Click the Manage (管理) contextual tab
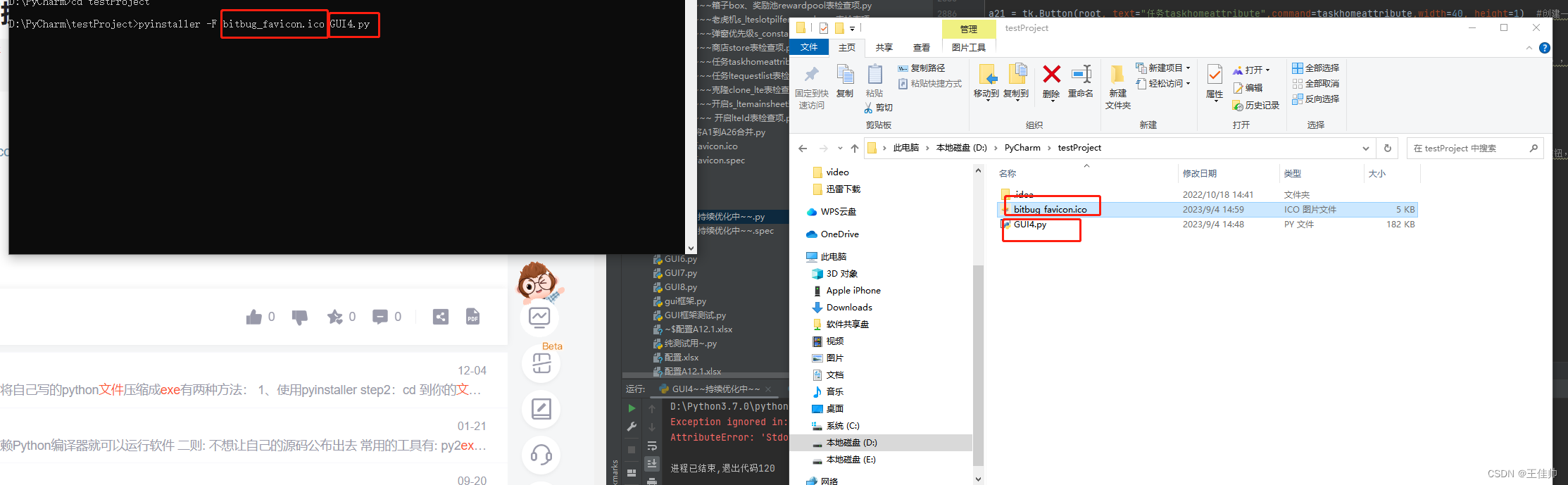Image resolution: width=1568 pixels, height=485 pixels. [x=969, y=29]
